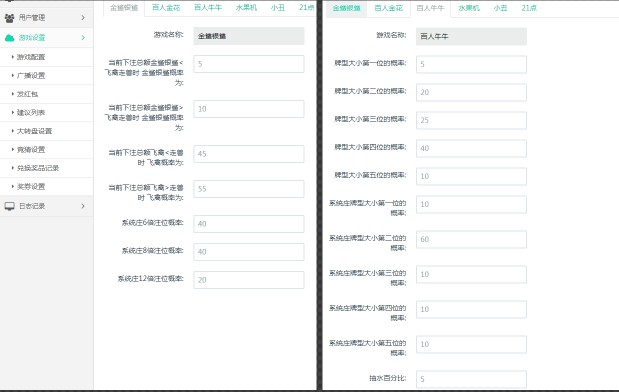Open 竞猜设置 in the sidebar

[47, 150]
